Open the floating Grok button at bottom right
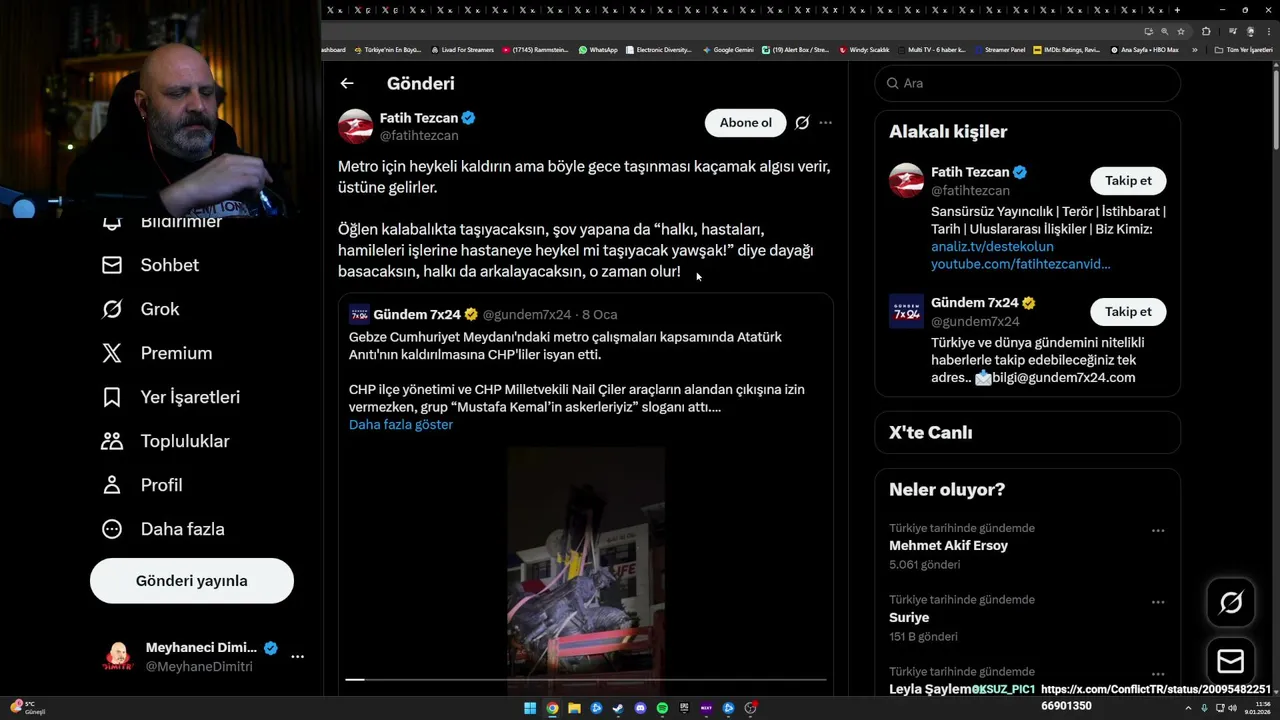The width and height of the screenshot is (1280, 720). pos(1231,602)
